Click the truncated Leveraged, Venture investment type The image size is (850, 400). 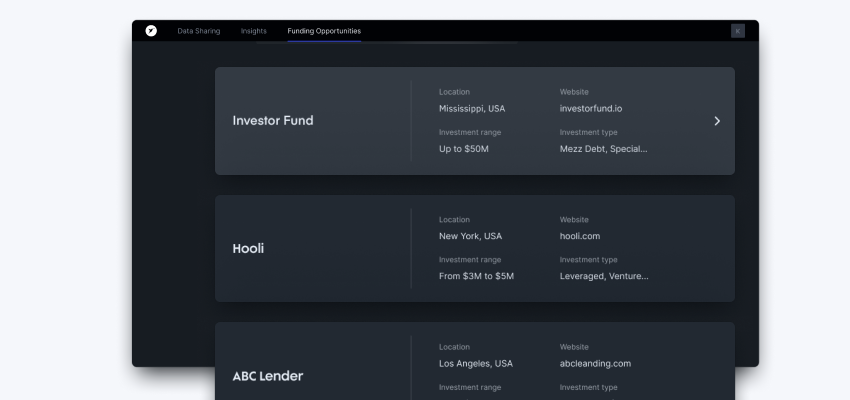(x=604, y=276)
